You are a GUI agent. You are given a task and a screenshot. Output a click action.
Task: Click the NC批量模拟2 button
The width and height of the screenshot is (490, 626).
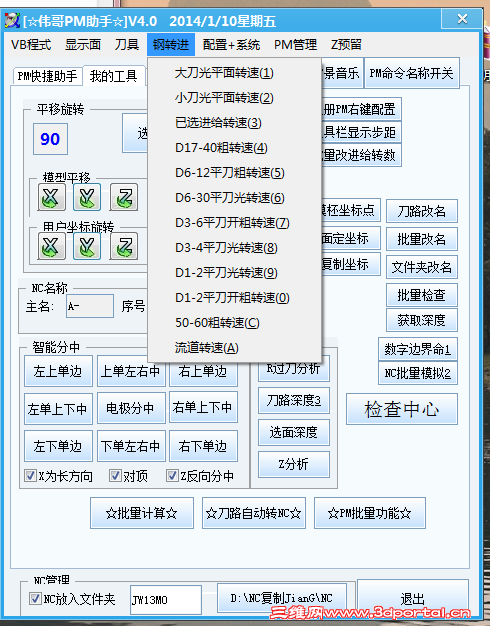(x=418, y=373)
